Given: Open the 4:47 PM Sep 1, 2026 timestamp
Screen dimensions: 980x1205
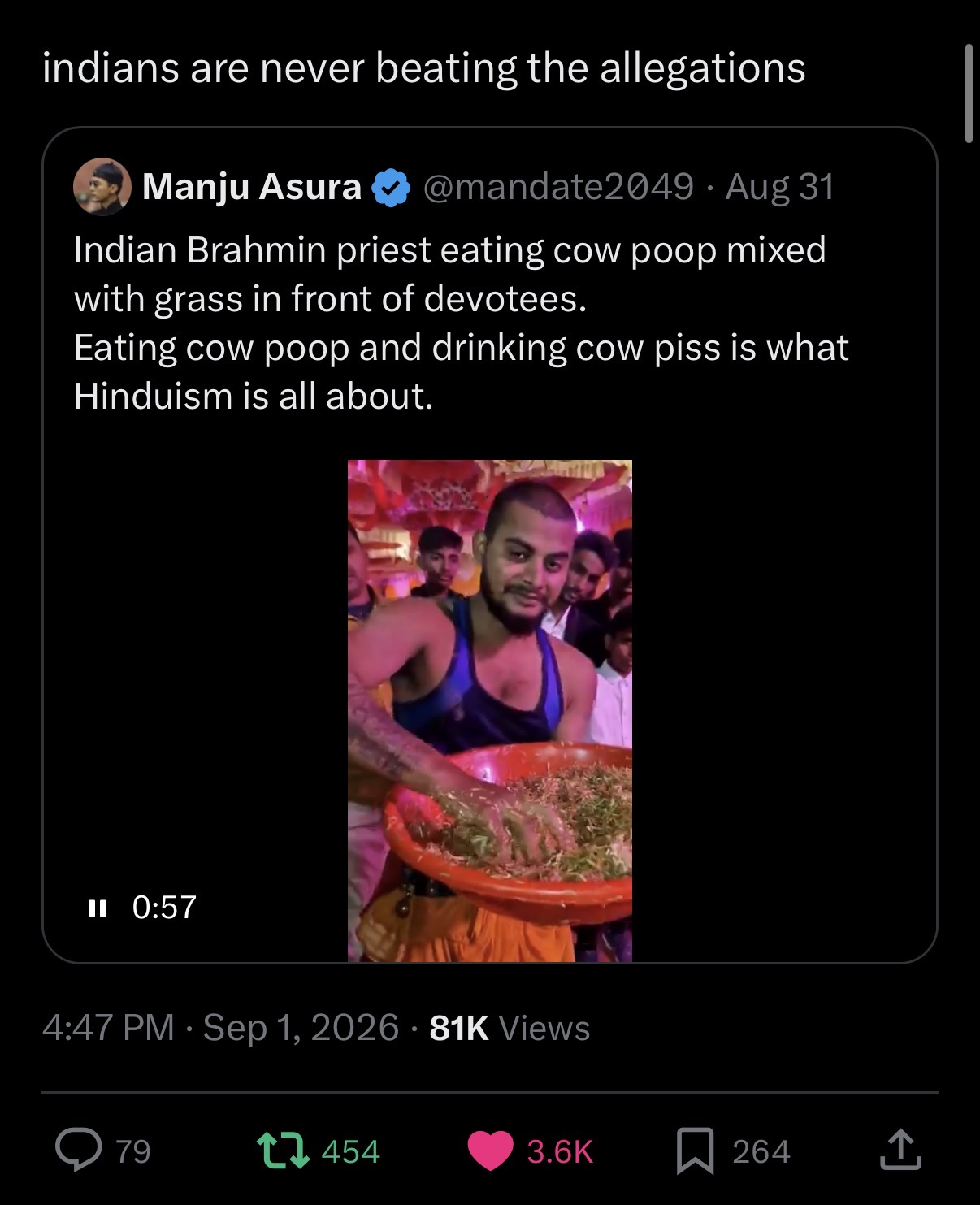Looking at the screenshot, I should pos(220,1028).
